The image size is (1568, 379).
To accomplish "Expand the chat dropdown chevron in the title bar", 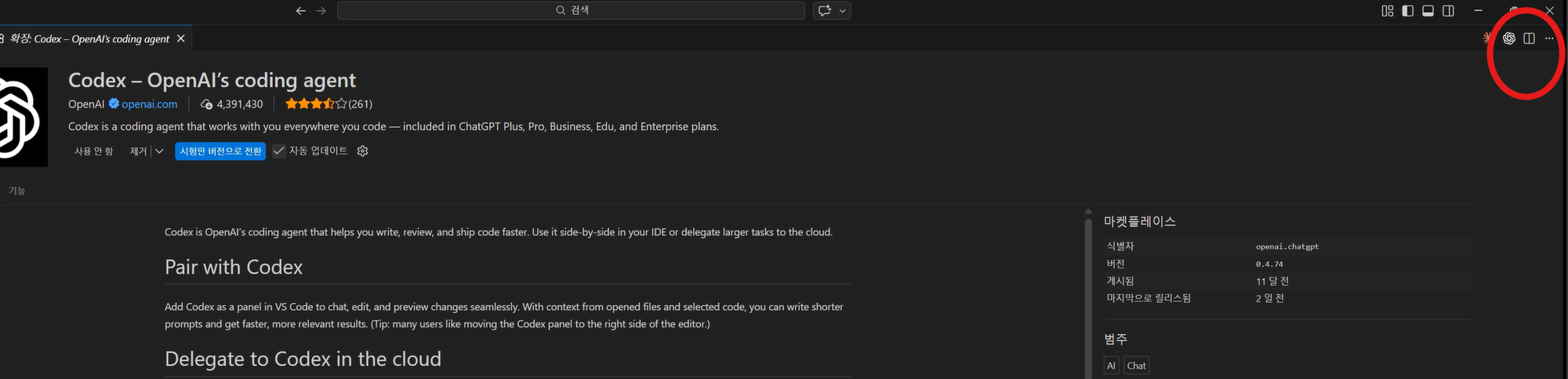I will [x=843, y=11].
